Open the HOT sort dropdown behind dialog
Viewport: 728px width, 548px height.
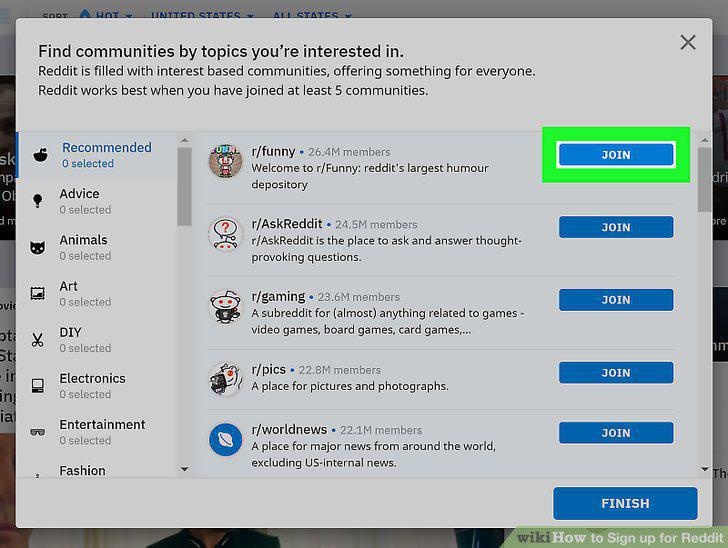tap(106, 15)
